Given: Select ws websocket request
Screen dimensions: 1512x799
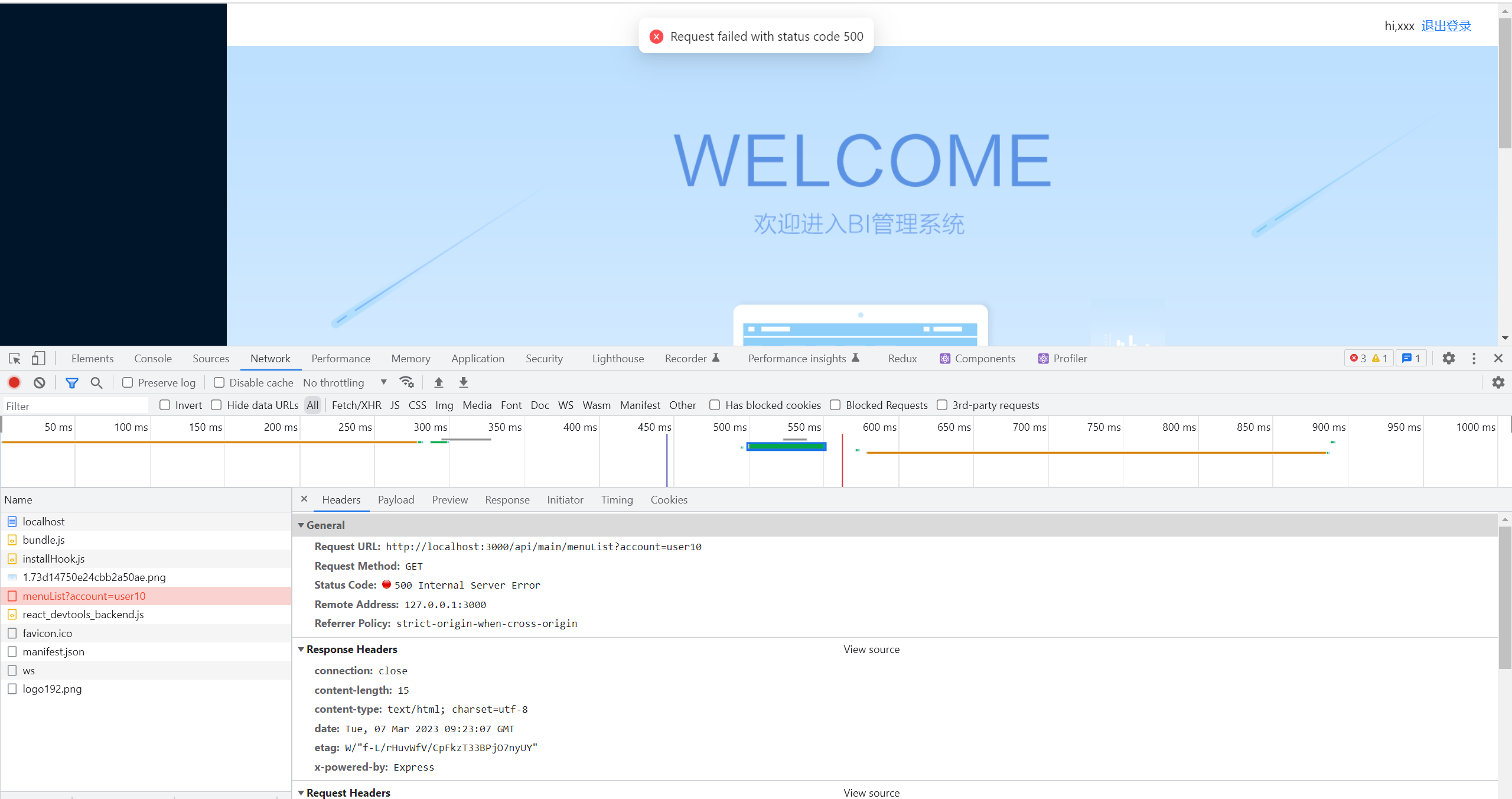Looking at the screenshot, I should (x=146, y=670).
